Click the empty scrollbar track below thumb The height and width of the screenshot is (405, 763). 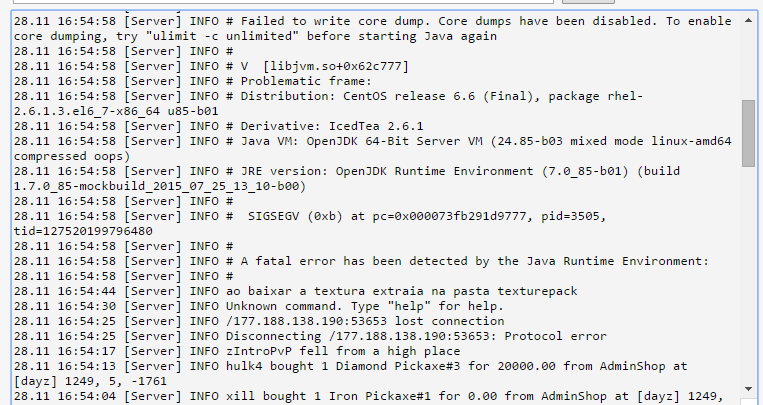click(748, 273)
